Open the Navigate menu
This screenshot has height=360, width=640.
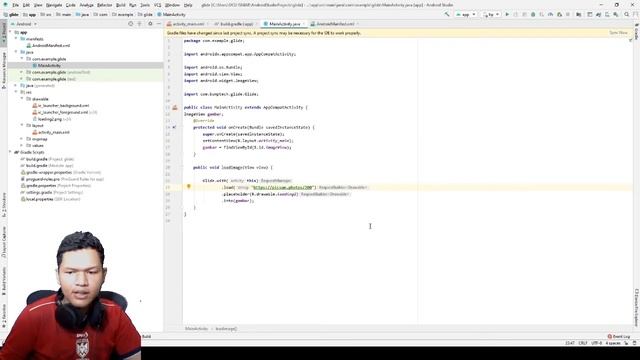pyautogui.click(x=54, y=5)
